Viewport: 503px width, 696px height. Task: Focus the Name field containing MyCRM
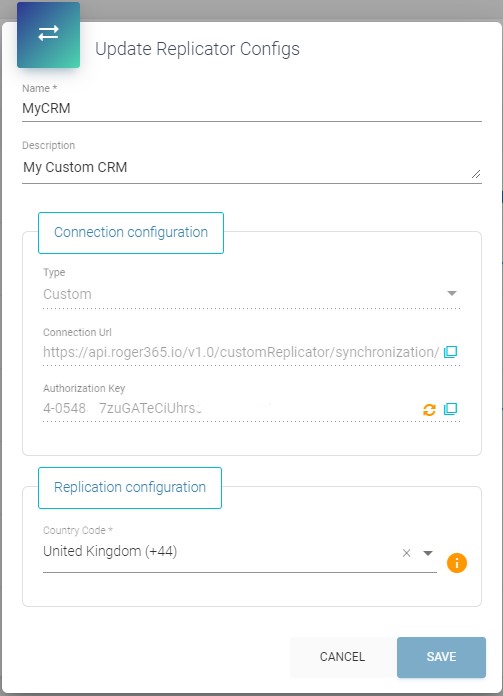[x=252, y=108]
